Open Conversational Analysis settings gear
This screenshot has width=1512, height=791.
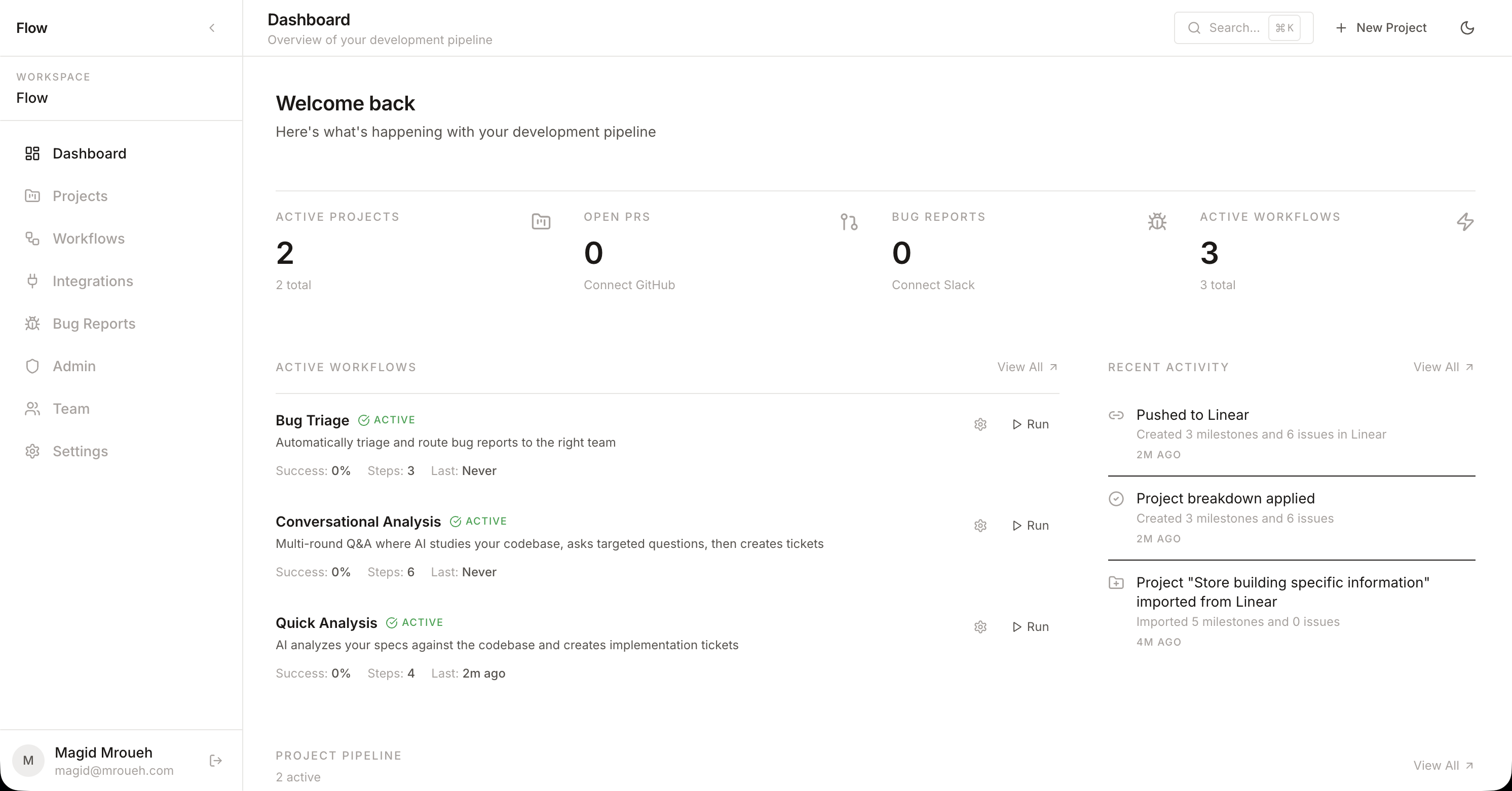[980, 526]
